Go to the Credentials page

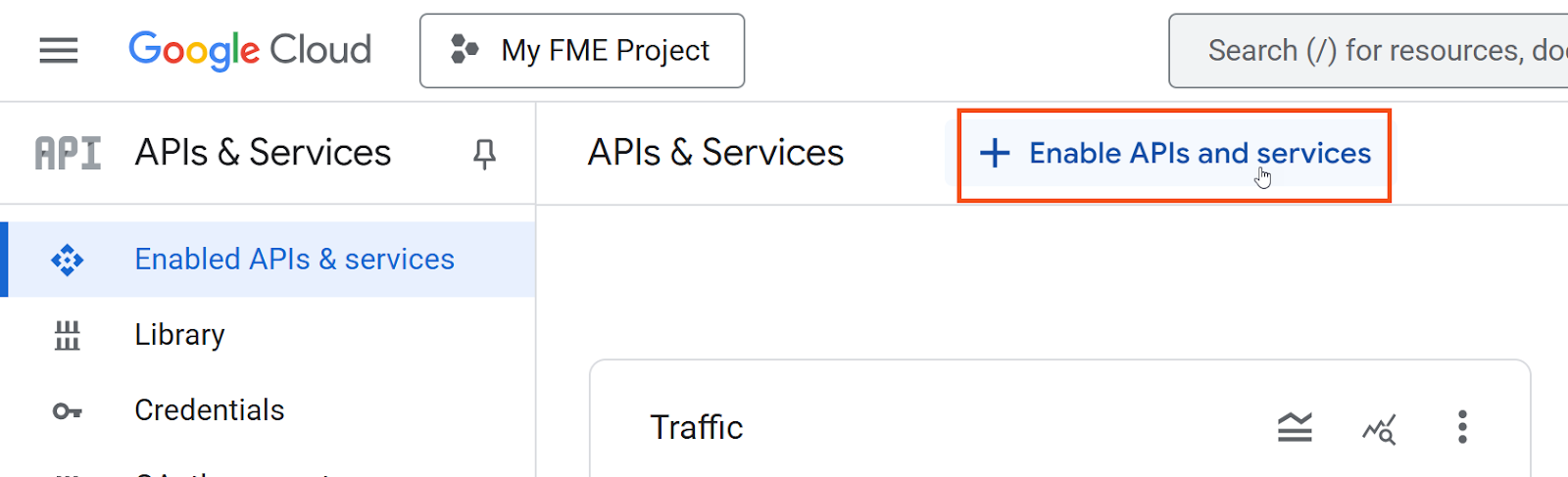point(209,410)
